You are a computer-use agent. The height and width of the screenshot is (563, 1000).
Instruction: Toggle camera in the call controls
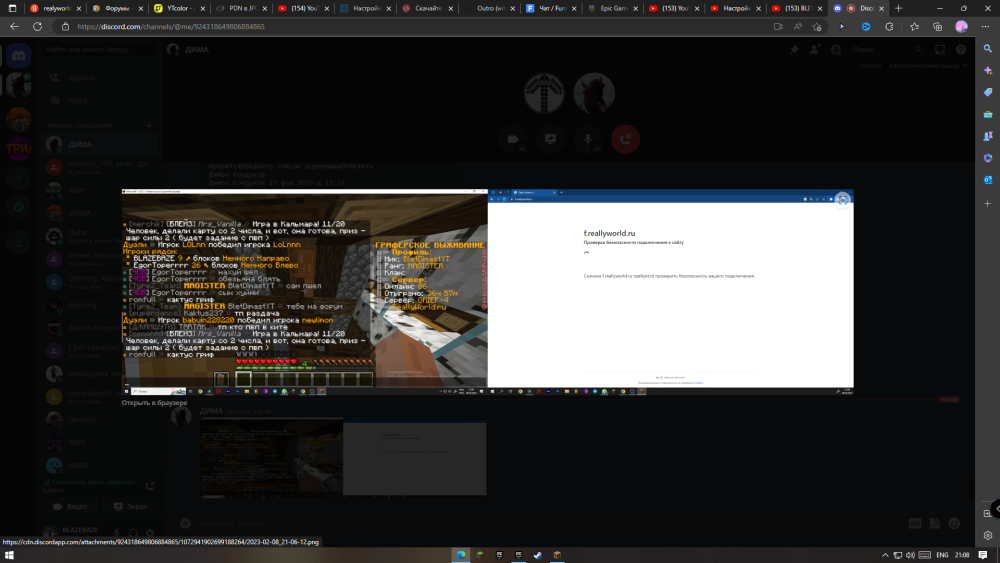[513, 139]
